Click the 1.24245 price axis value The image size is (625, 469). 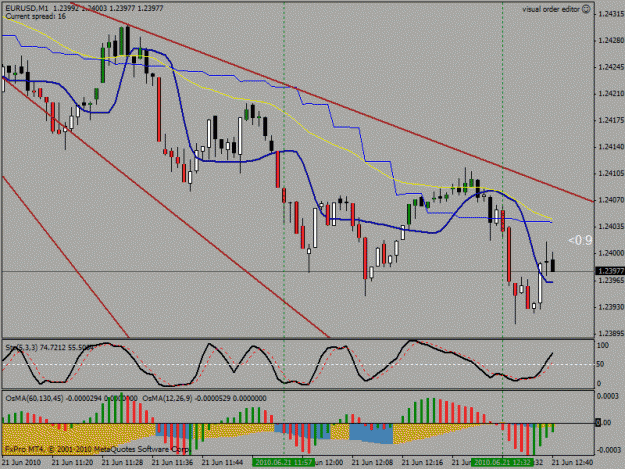click(x=611, y=67)
